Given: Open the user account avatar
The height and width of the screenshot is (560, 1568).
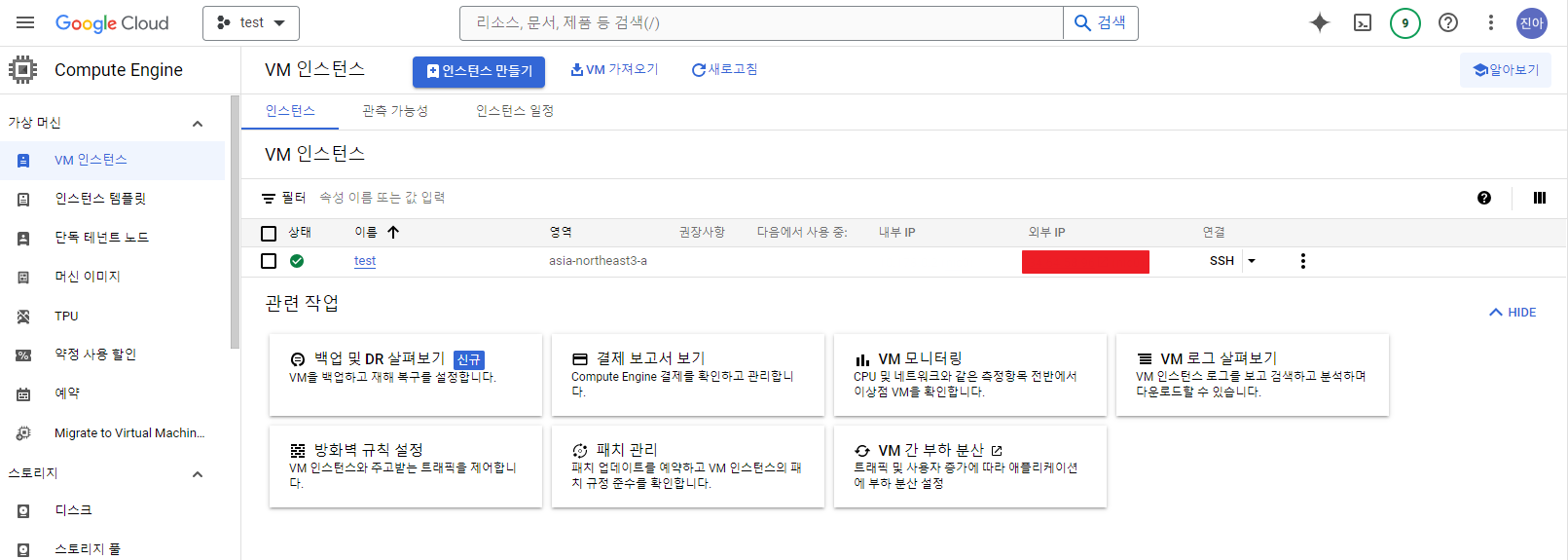Looking at the screenshot, I should [x=1532, y=22].
